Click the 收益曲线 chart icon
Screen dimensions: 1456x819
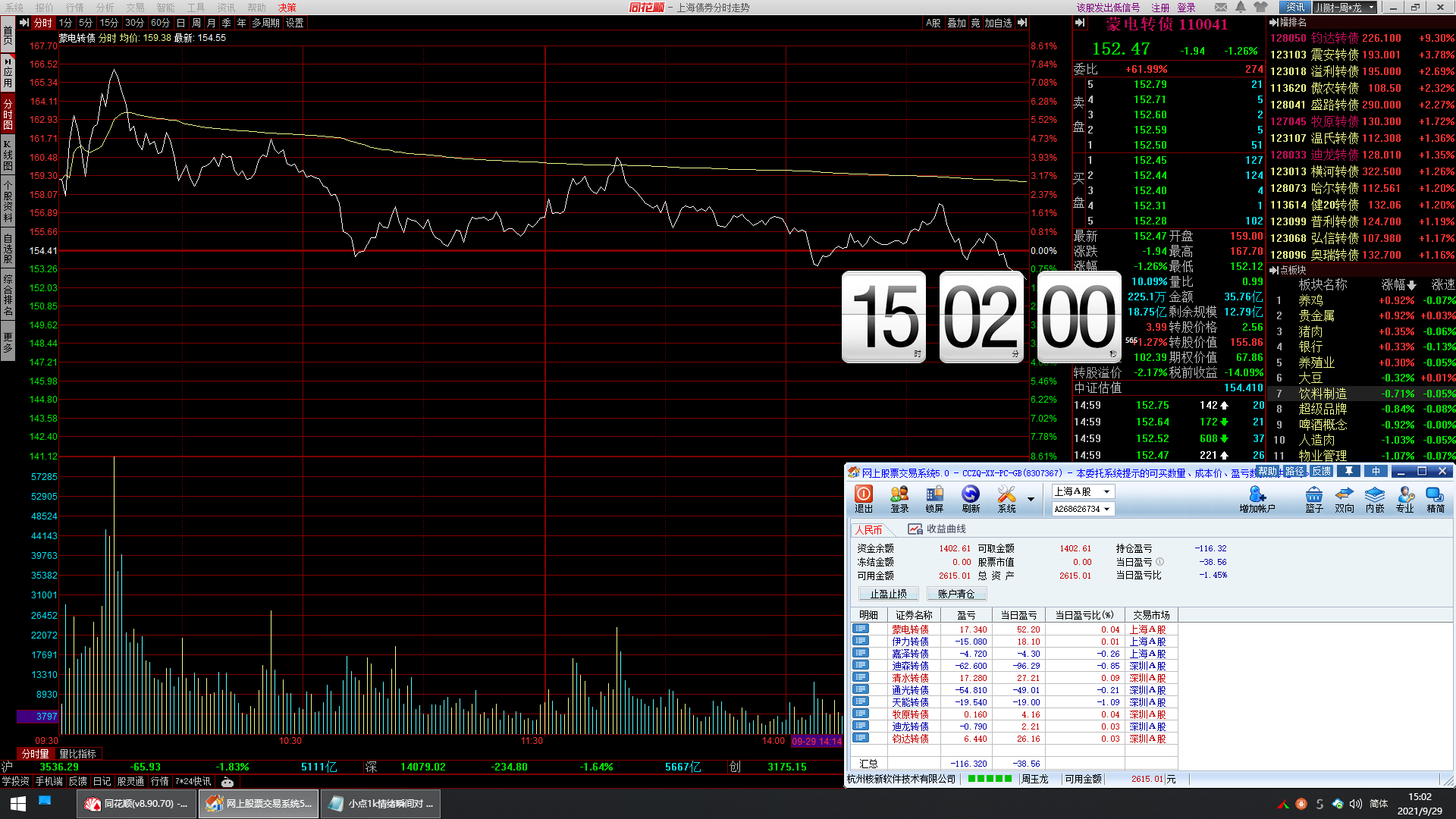click(915, 529)
